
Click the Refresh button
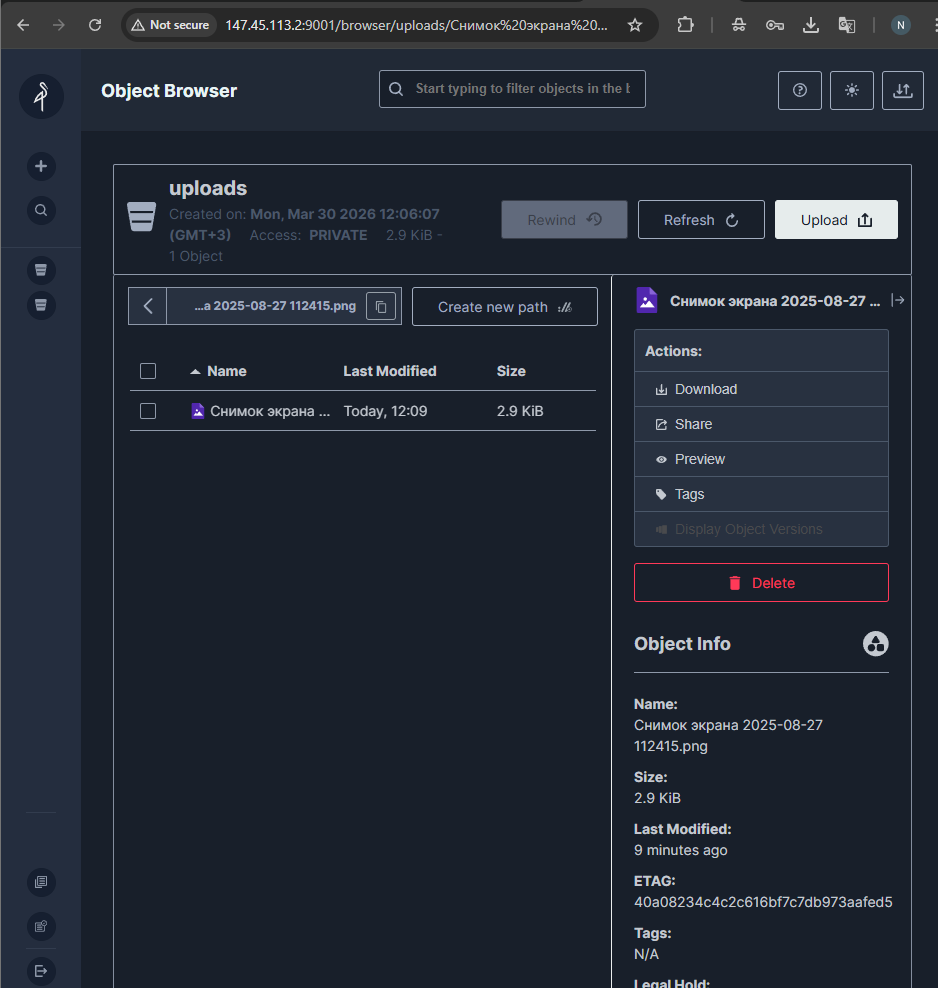click(701, 220)
